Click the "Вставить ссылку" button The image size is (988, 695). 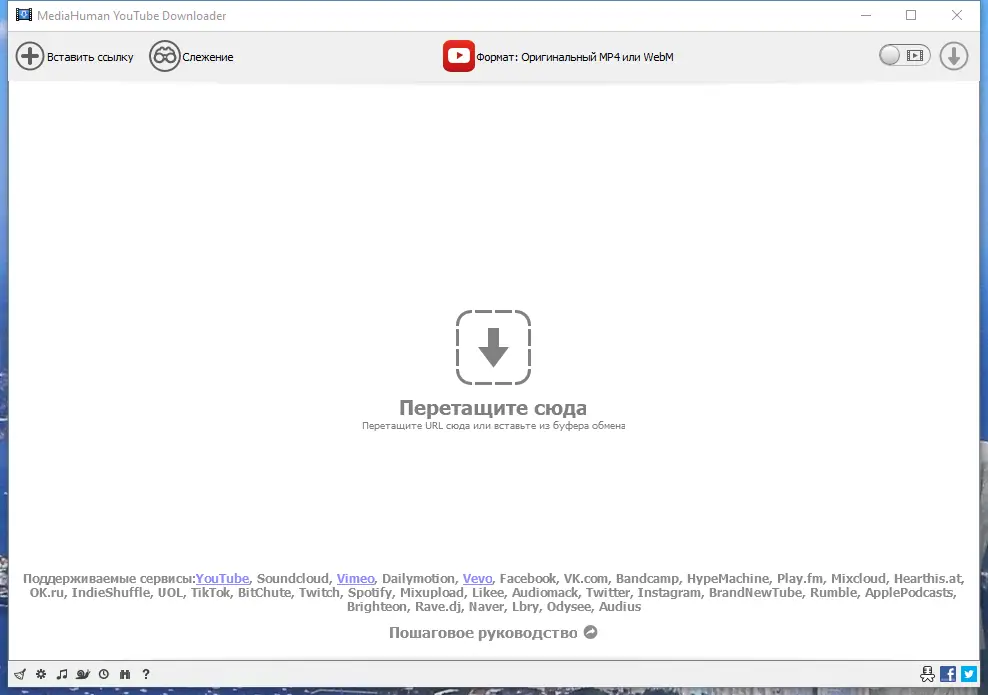click(x=74, y=56)
